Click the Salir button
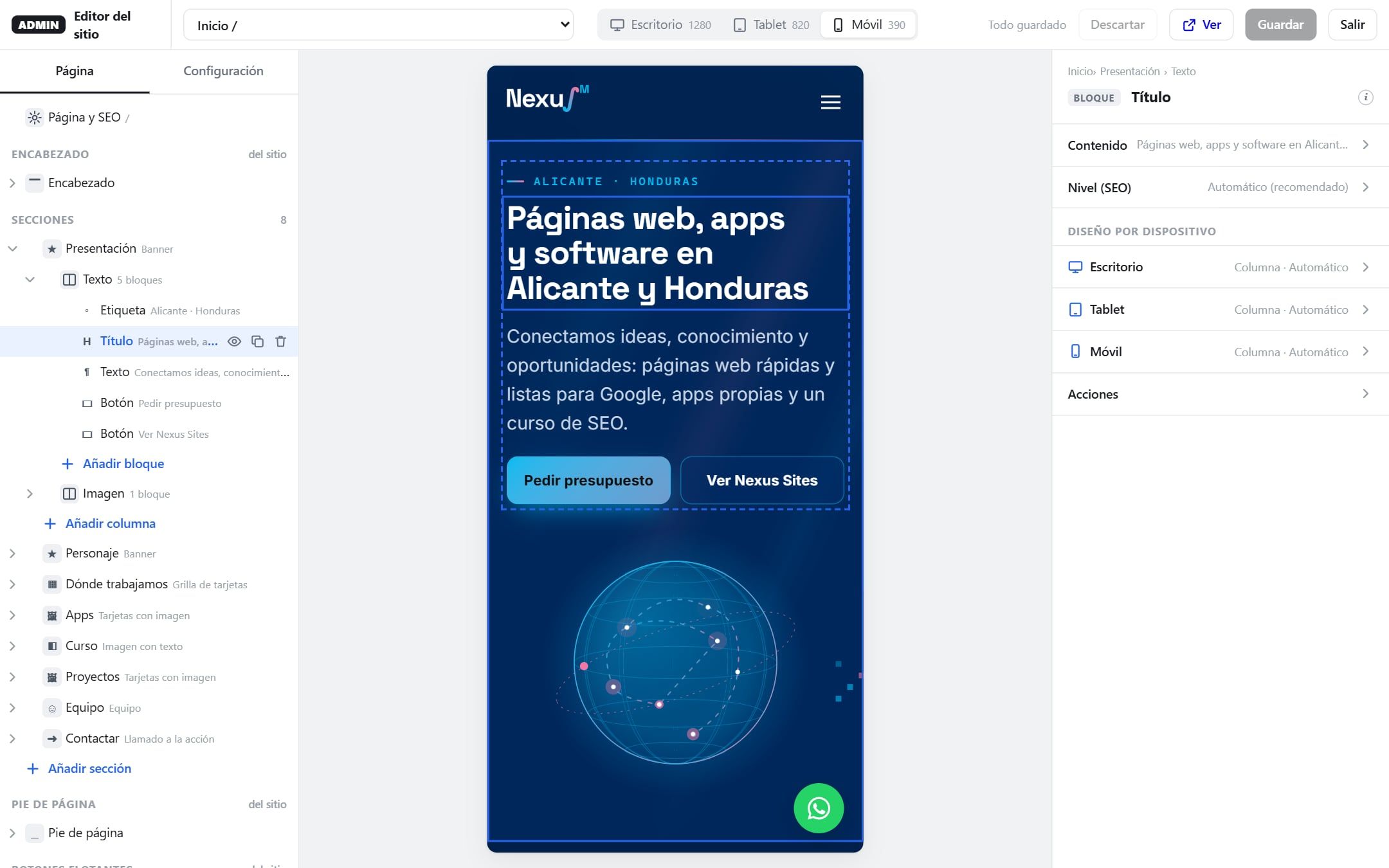This screenshot has height=868, width=1389. click(1352, 25)
